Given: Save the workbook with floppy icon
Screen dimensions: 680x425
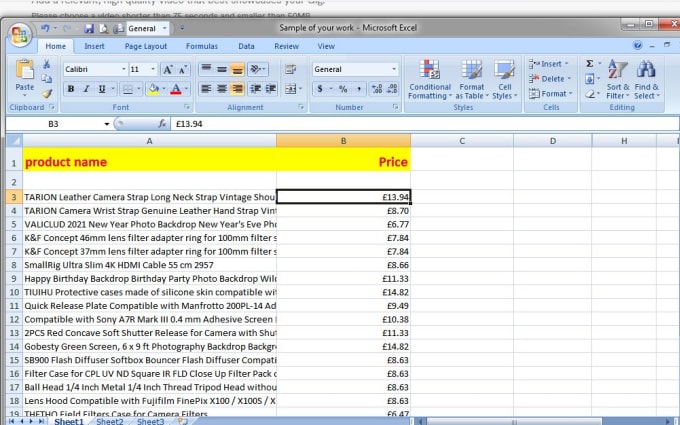Looking at the screenshot, I should tap(89, 29).
